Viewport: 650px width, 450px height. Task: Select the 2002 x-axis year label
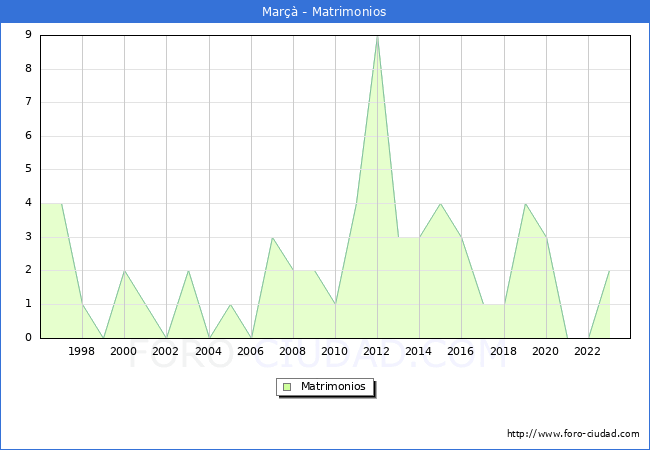coord(166,351)
